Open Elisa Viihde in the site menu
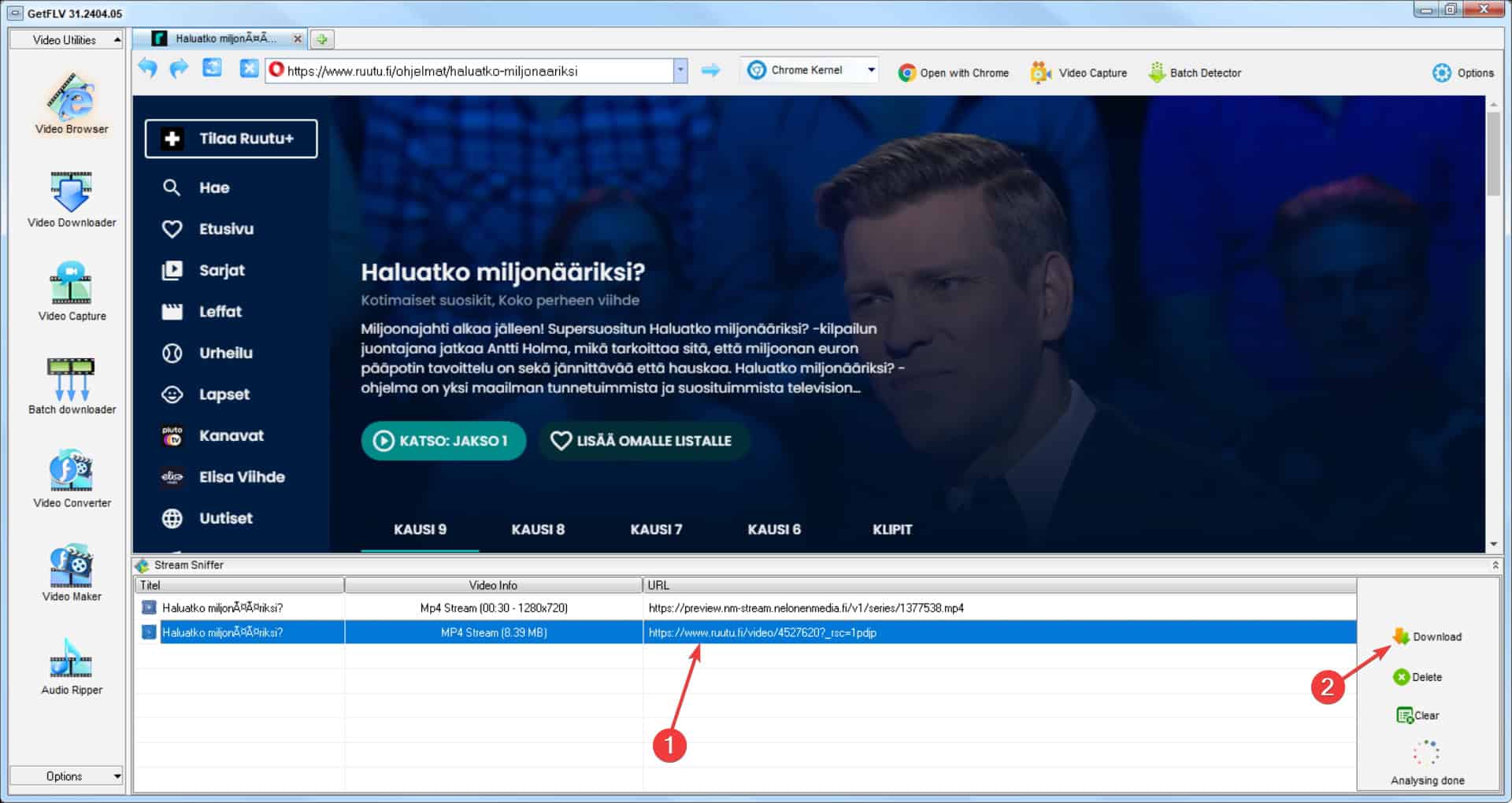 [223, 477]
